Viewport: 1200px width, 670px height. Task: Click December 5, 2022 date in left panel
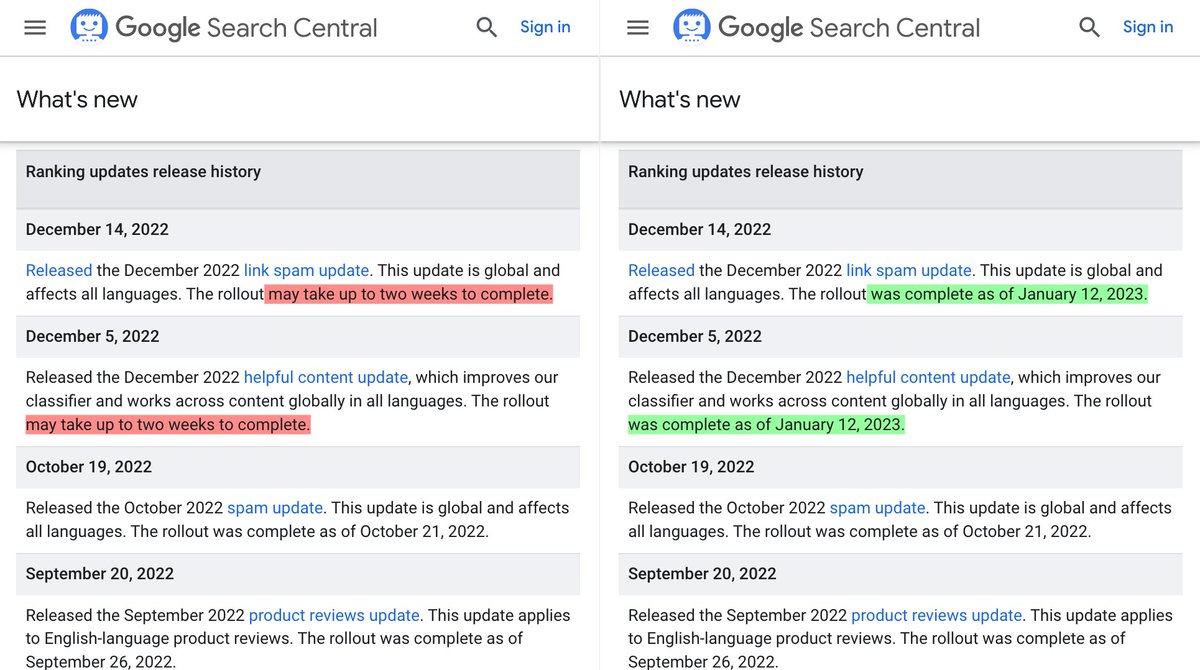click(x=93, y=336)
